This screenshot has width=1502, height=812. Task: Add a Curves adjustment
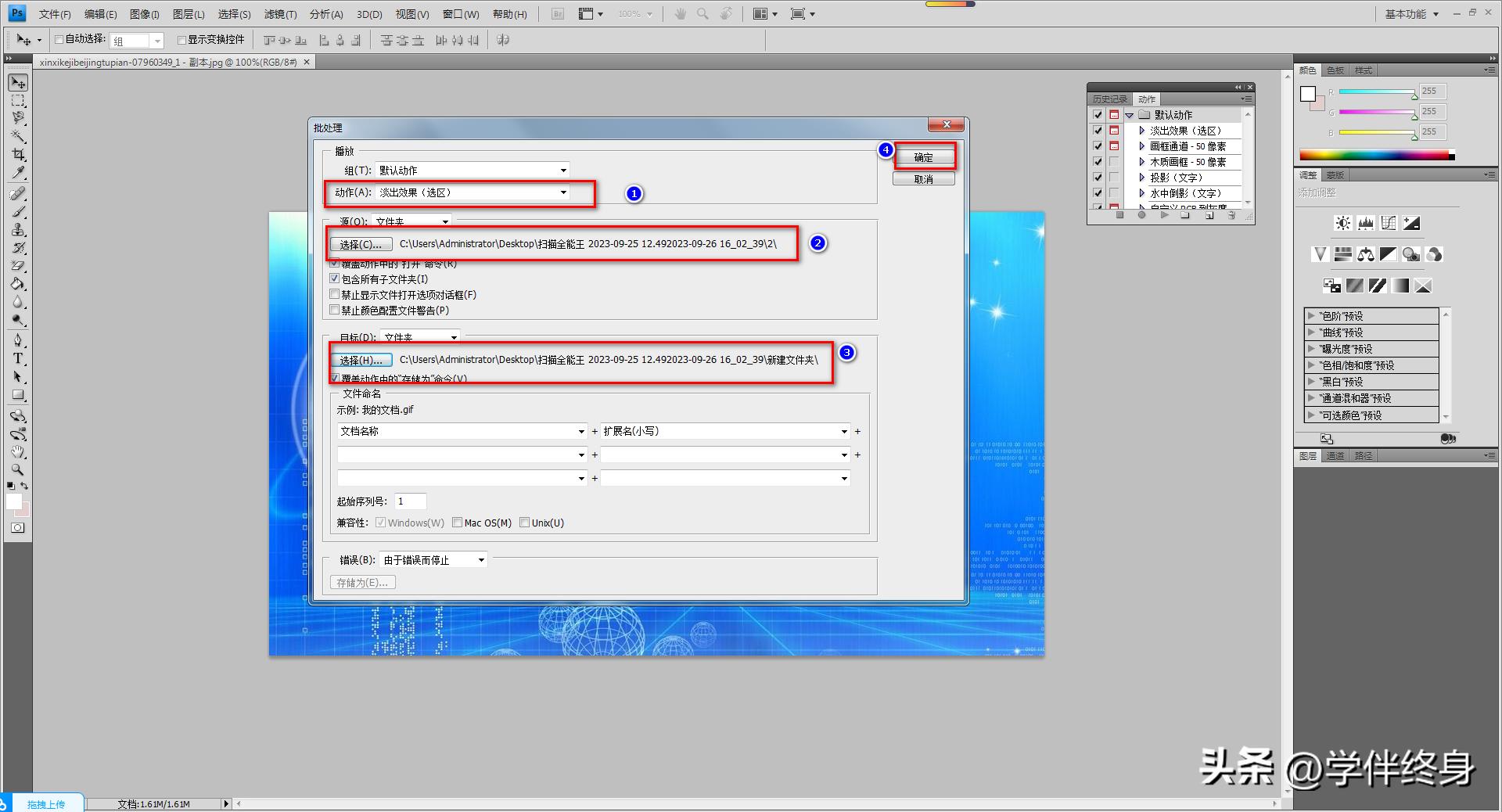(1389, 224)
